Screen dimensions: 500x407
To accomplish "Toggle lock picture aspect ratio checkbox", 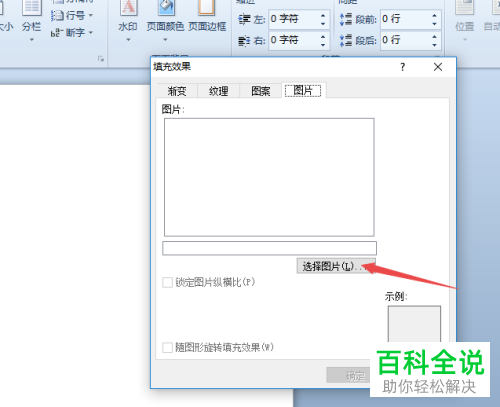I will click(x=167, y=282).
